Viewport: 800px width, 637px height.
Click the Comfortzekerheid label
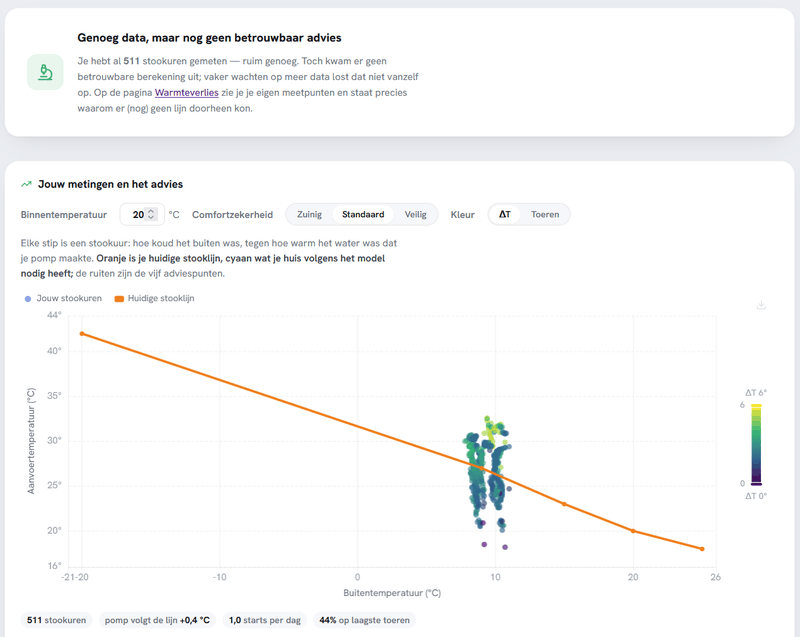232,215
